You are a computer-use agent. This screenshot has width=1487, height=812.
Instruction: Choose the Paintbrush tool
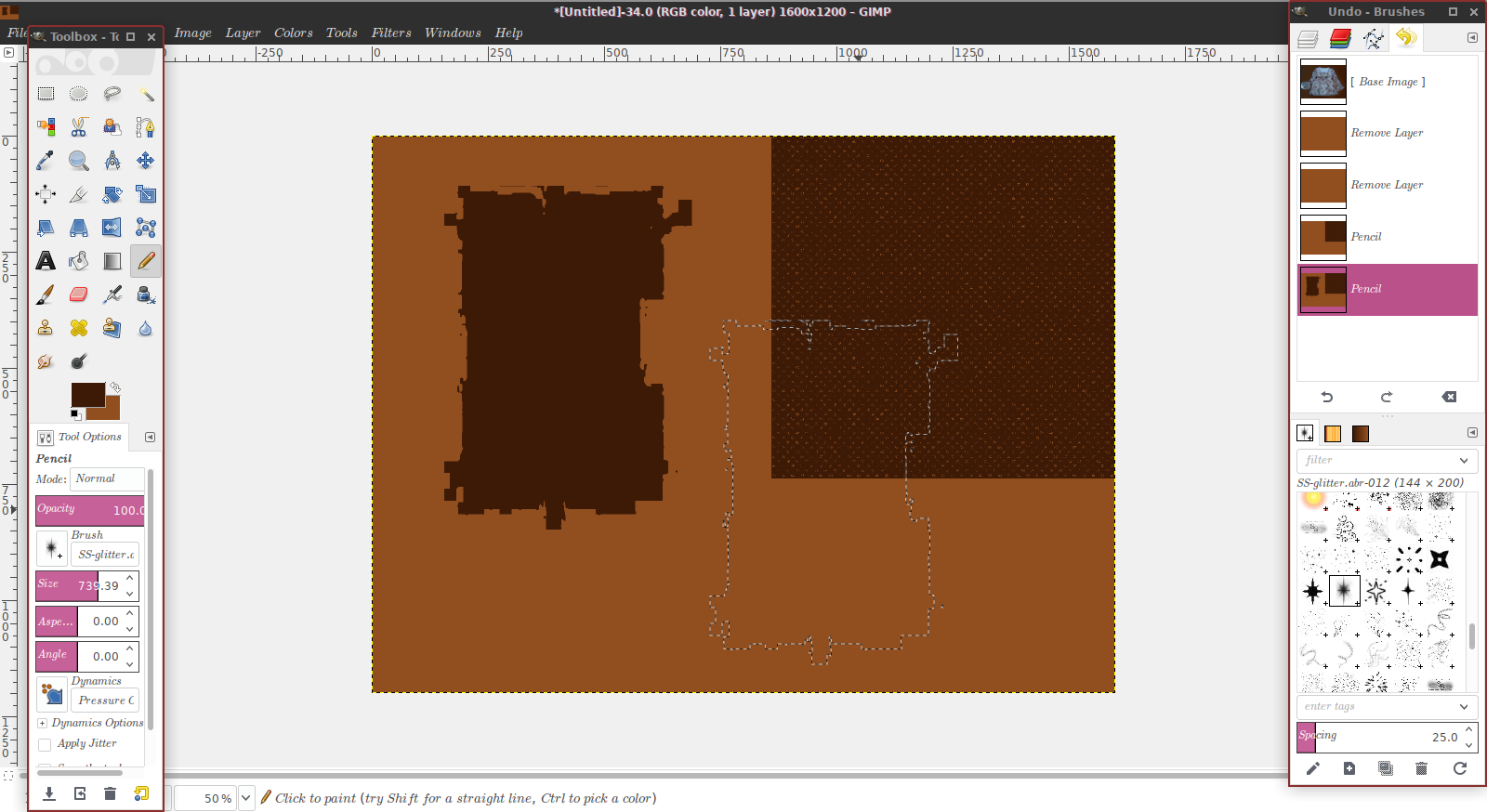tap(46, 295)
